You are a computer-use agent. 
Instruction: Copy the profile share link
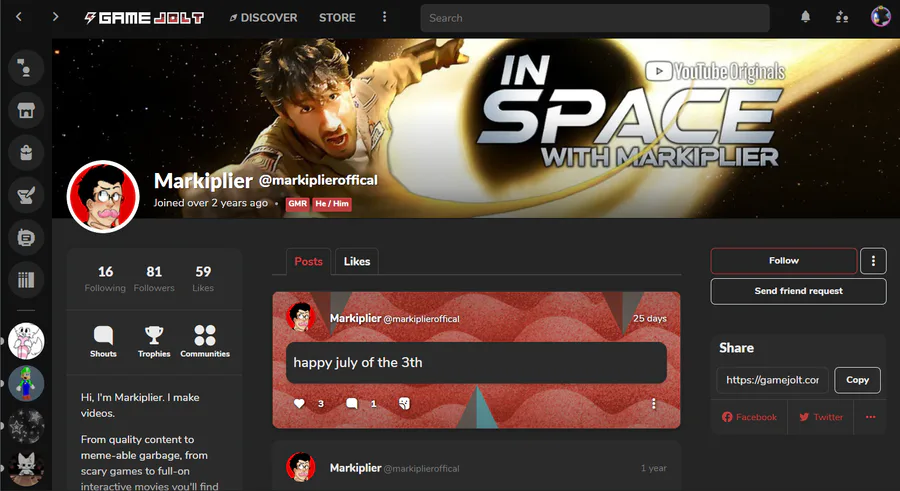857,380
